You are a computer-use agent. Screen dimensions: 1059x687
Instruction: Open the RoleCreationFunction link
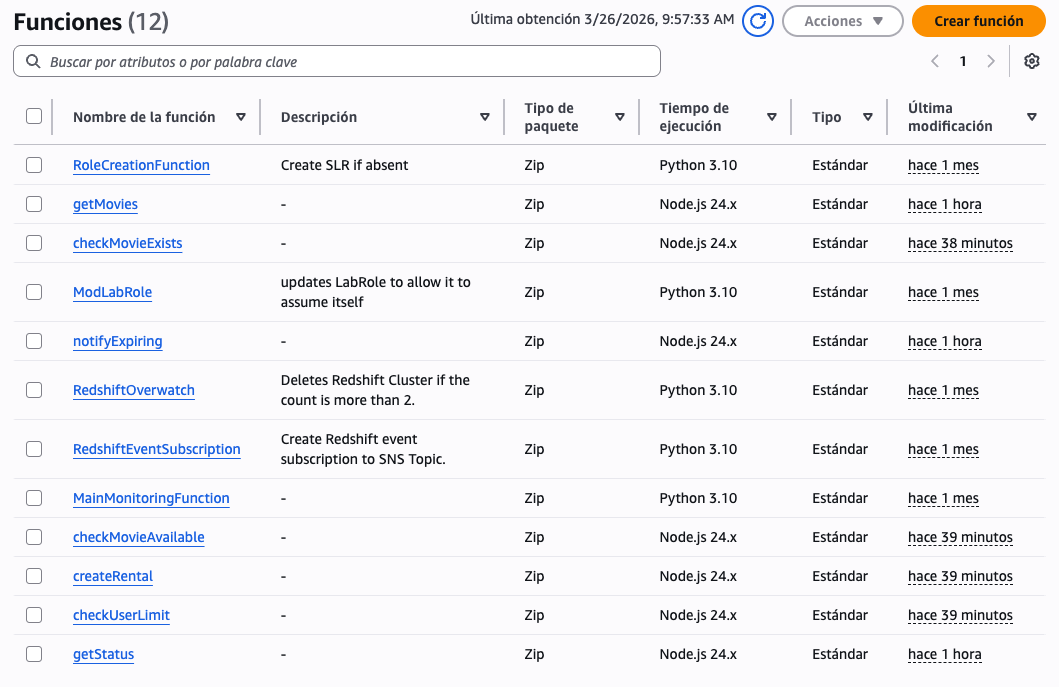coord(141,165)
